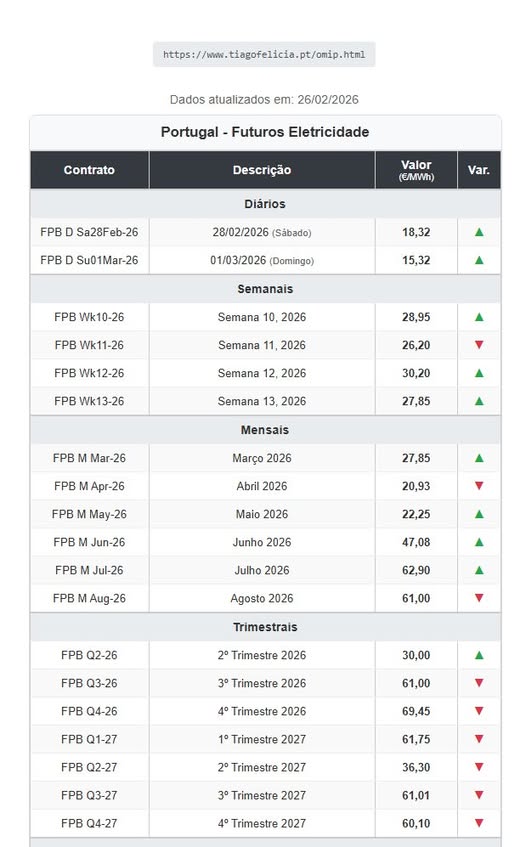Screen dimensions: 526x847
Task: Click the Var. column header
Action: click(478, 170)
